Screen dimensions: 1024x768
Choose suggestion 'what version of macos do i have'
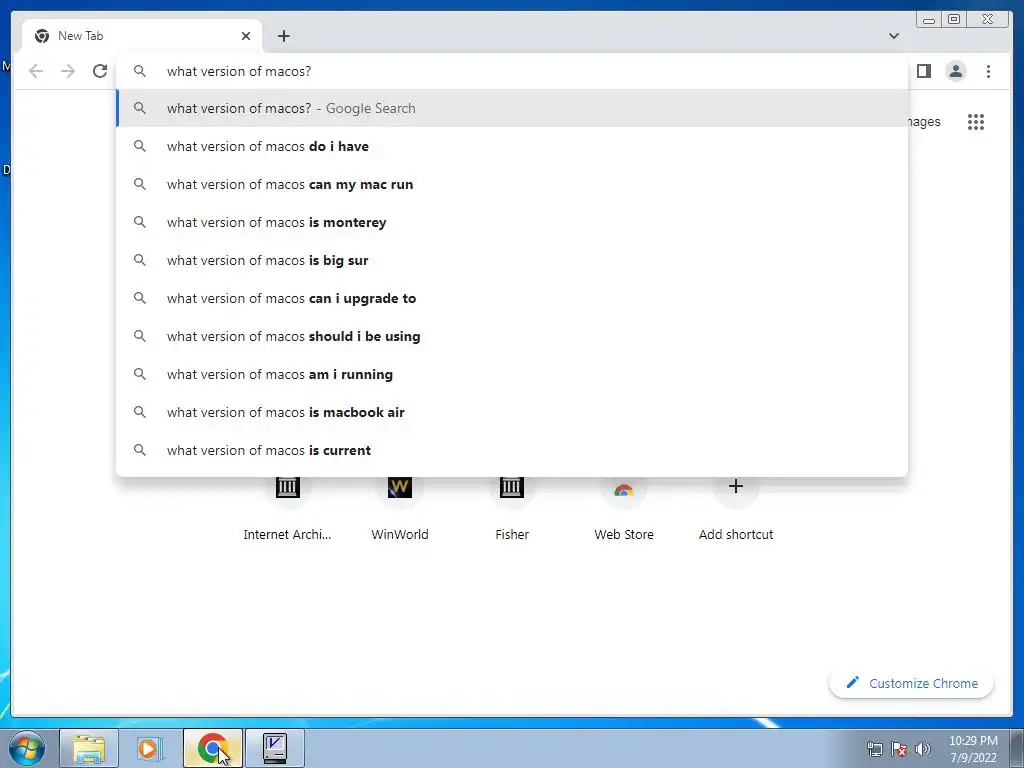click(x=512, y=146)
